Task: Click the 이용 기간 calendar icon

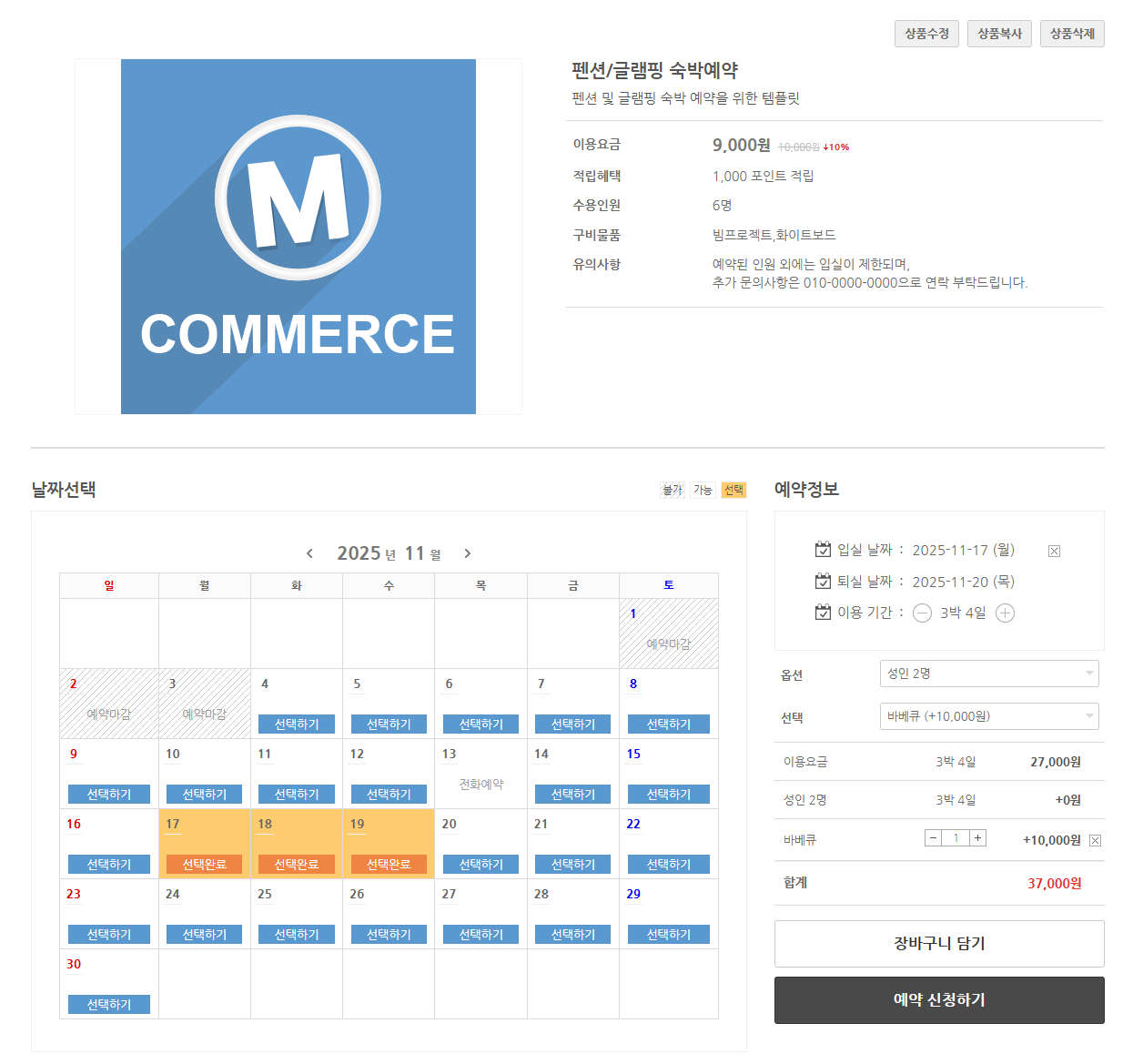Action: (822, 612)
